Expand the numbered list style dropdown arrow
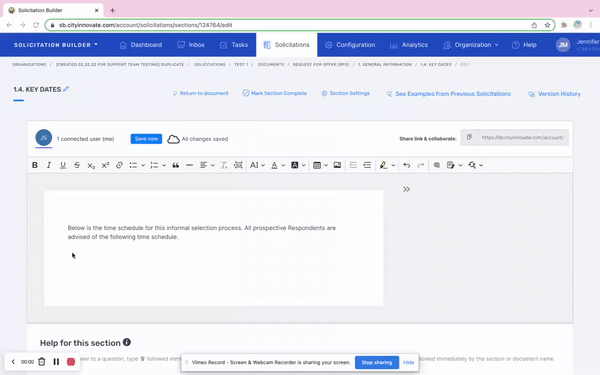 click(x=164, y=165)
